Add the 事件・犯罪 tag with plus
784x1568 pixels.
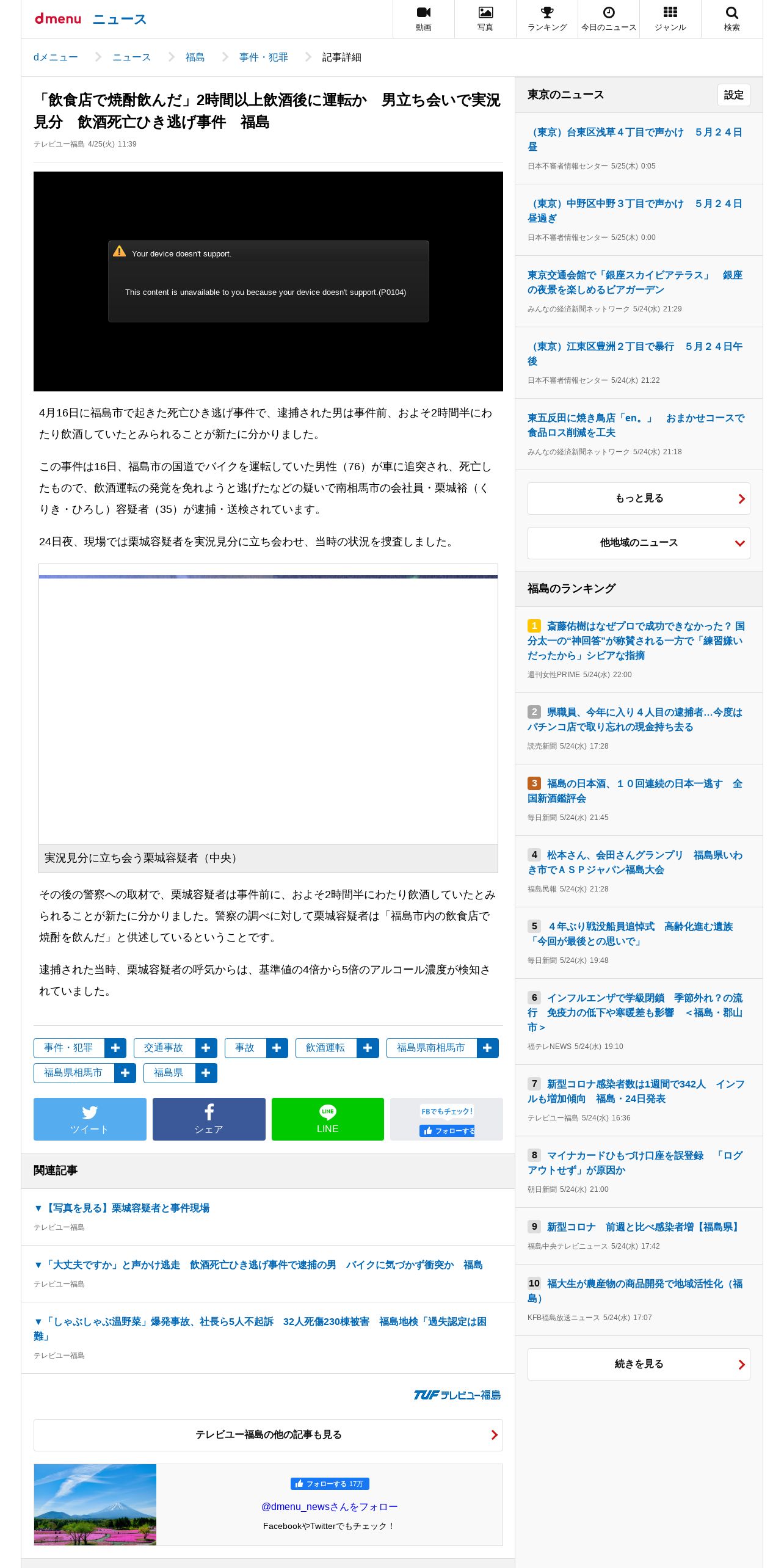click(115, 1048)
